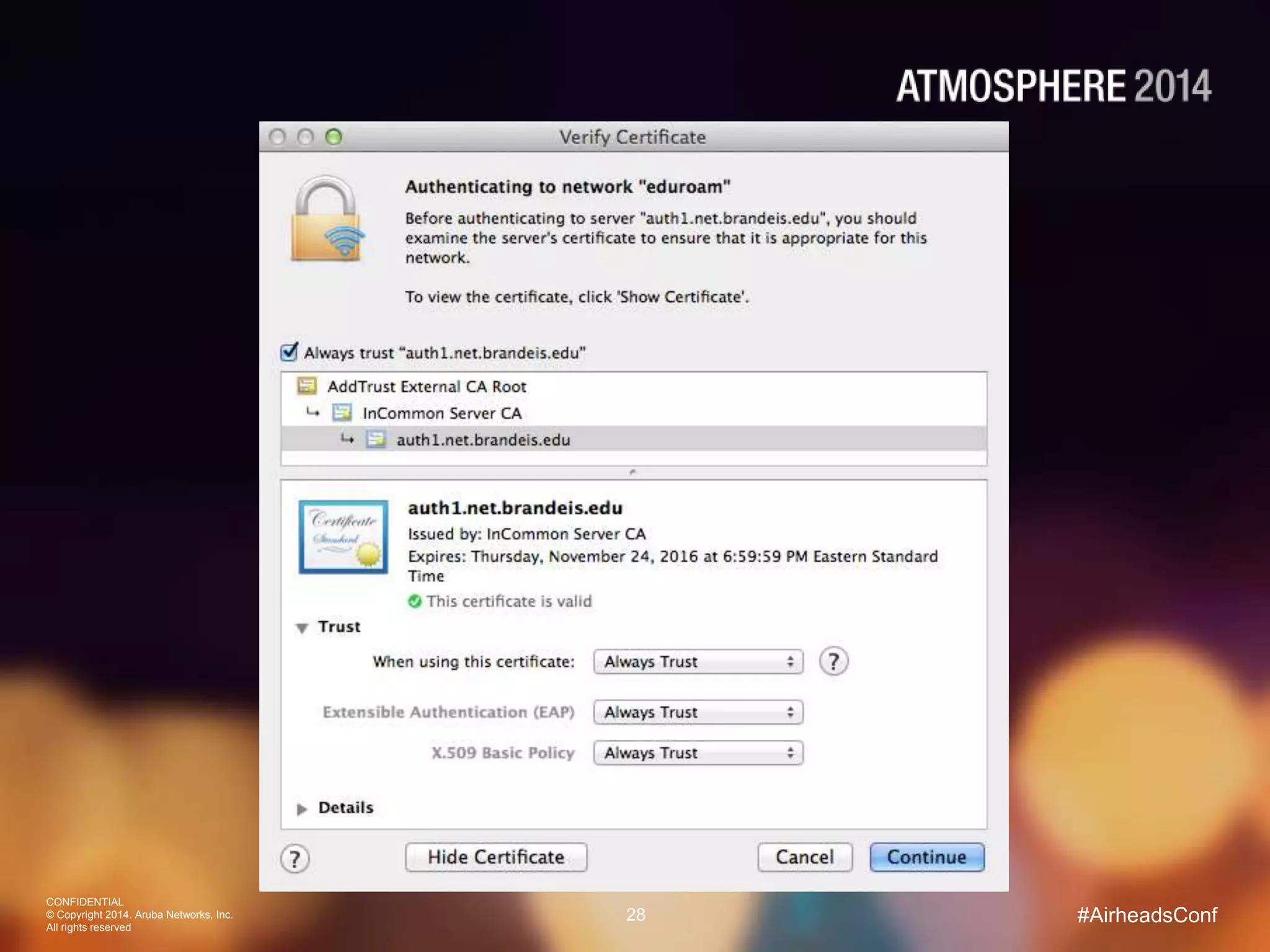
Task: Click 'Authenticating to network "eduroam"' heading
Action: [568, 187]
